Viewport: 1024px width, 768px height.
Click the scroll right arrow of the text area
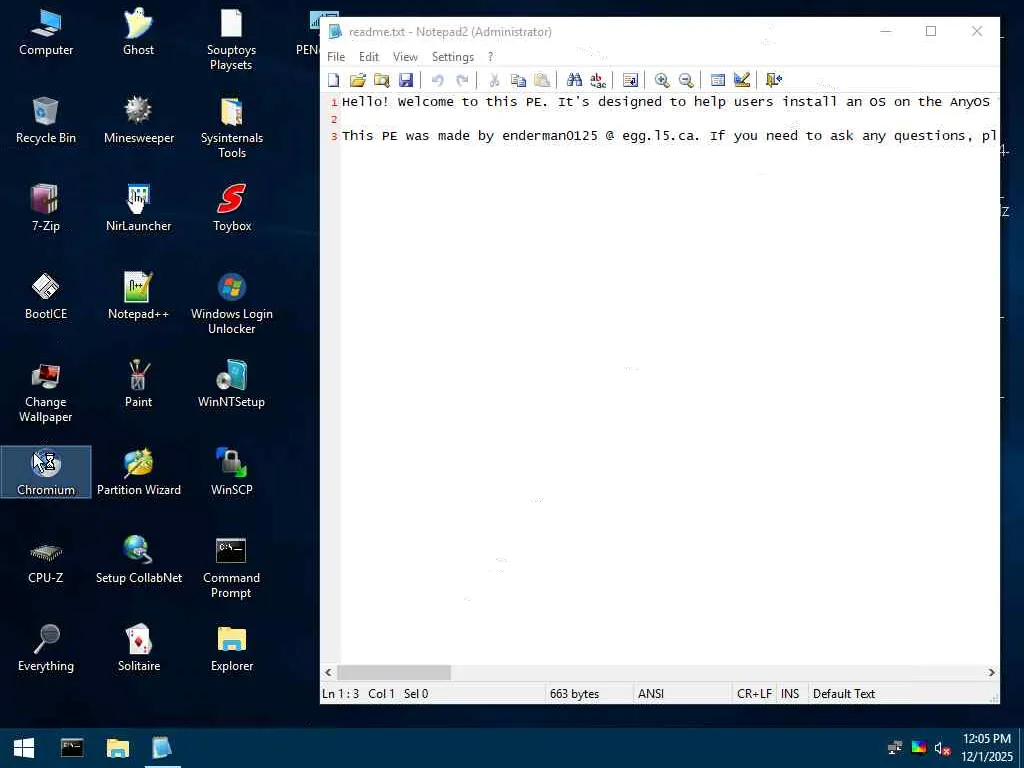pyautogui.click(x=991, y=672)
